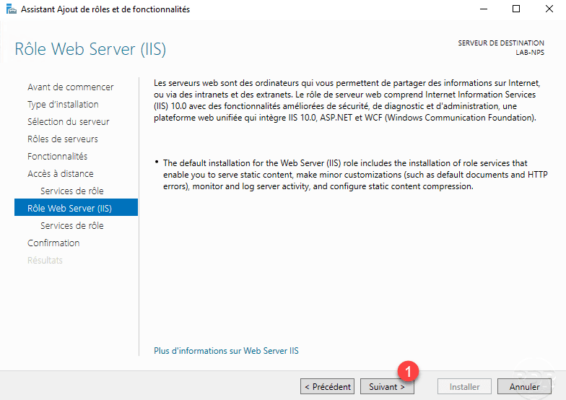Select Services de rôle under Rôle Web Server (IIS)

pyautogui.click(x=72, y=226)
